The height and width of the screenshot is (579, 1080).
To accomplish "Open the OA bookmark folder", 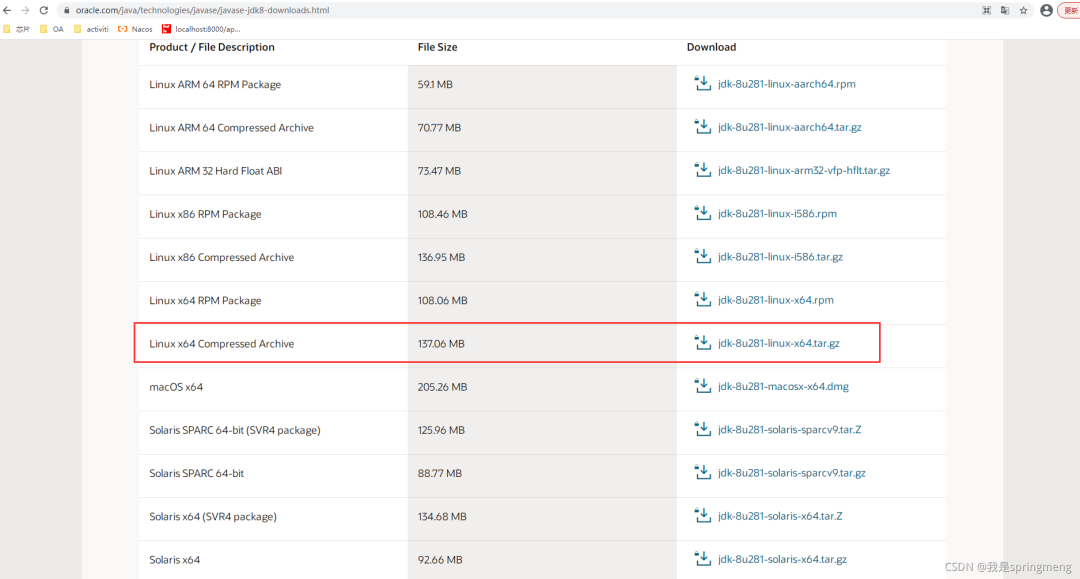I will (x=52, y=29).
